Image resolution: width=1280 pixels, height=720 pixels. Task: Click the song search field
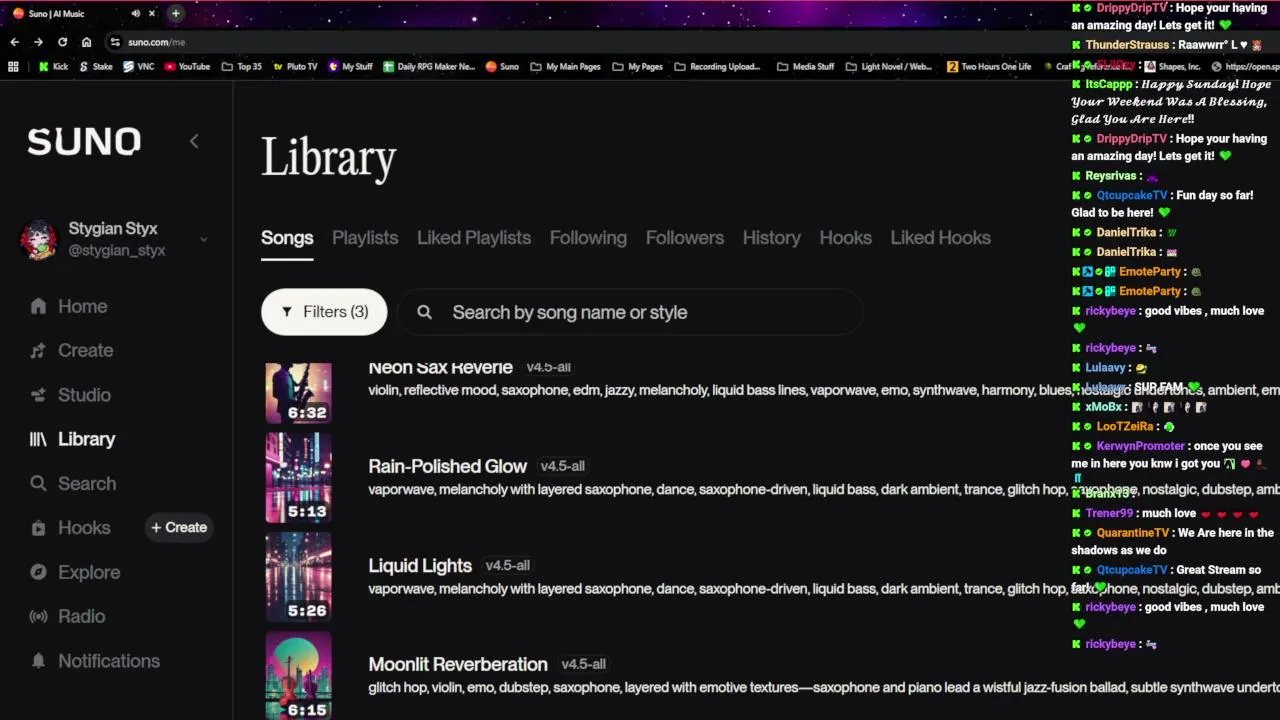pos(630,312)
